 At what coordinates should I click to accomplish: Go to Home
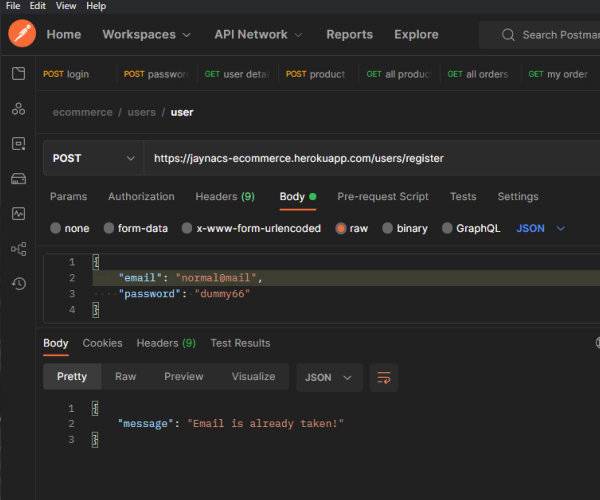[64, 34]
